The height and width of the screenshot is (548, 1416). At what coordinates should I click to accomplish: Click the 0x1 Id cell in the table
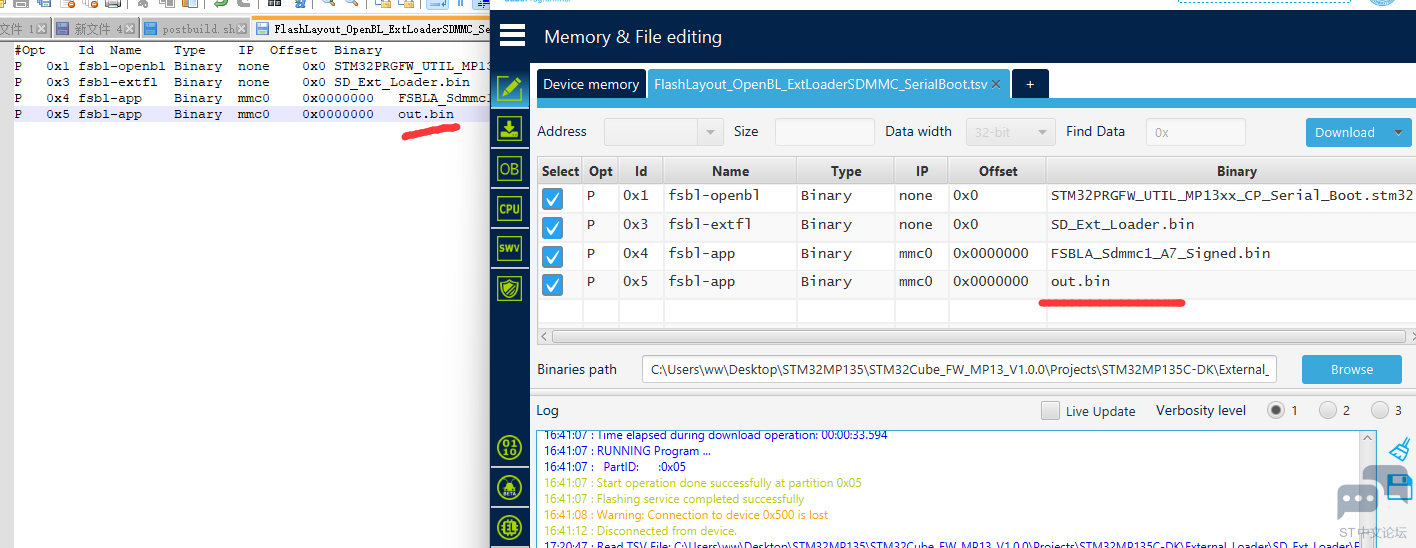[640, 195]
